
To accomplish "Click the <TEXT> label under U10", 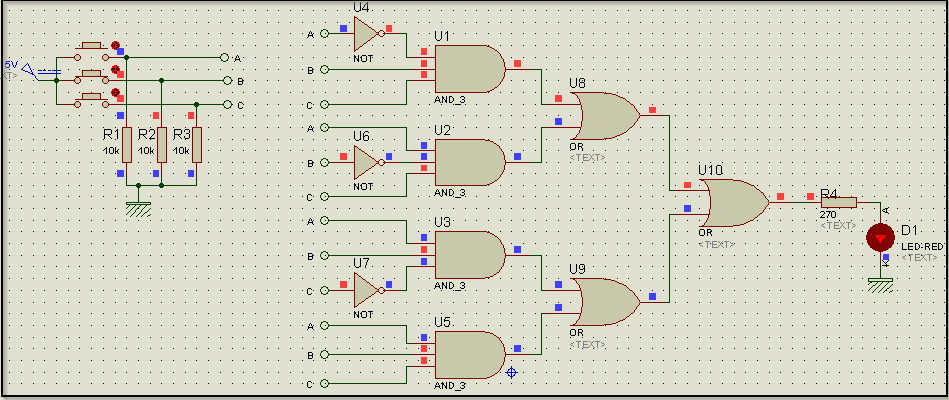I will point(715,244).
